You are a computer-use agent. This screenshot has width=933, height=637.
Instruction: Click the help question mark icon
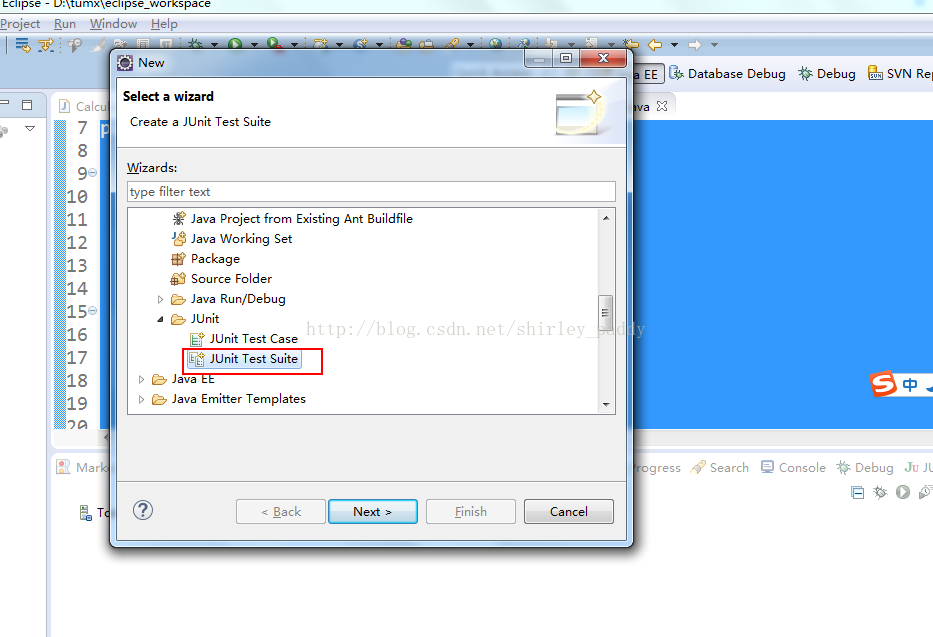143,510
